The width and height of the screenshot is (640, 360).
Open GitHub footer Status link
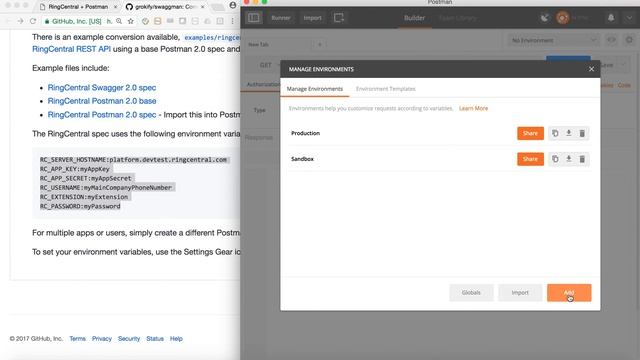tap(155, 338)
